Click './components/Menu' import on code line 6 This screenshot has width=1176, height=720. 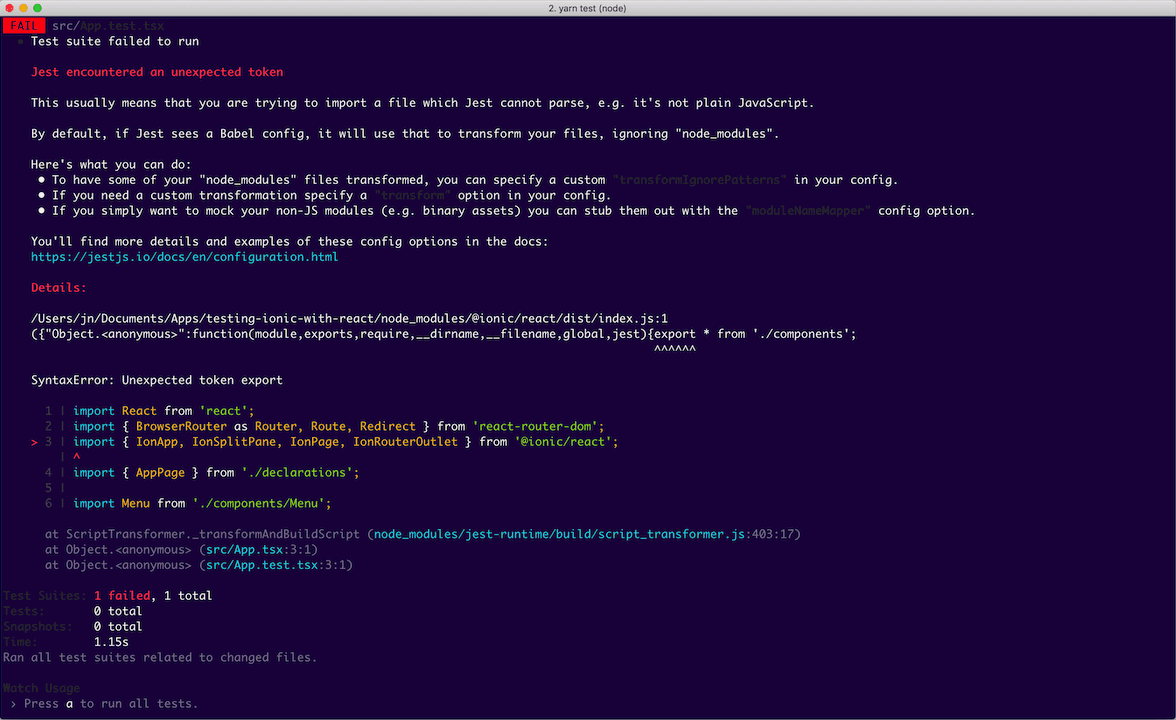262,503
